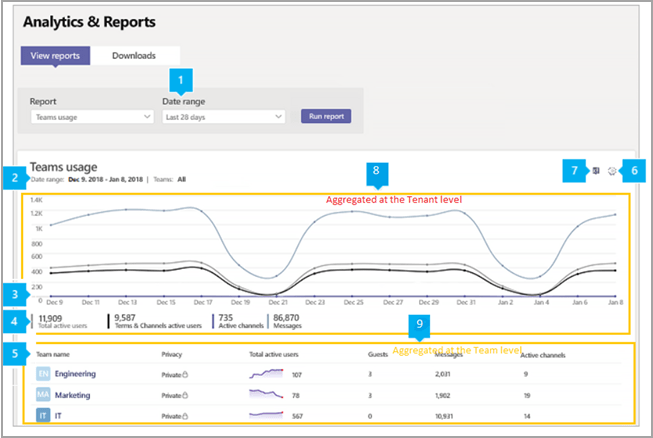The height and width of the screenshot is (438, 653).
Task: Switch to the Downloads tab
Action: click(x=134, y=55)
